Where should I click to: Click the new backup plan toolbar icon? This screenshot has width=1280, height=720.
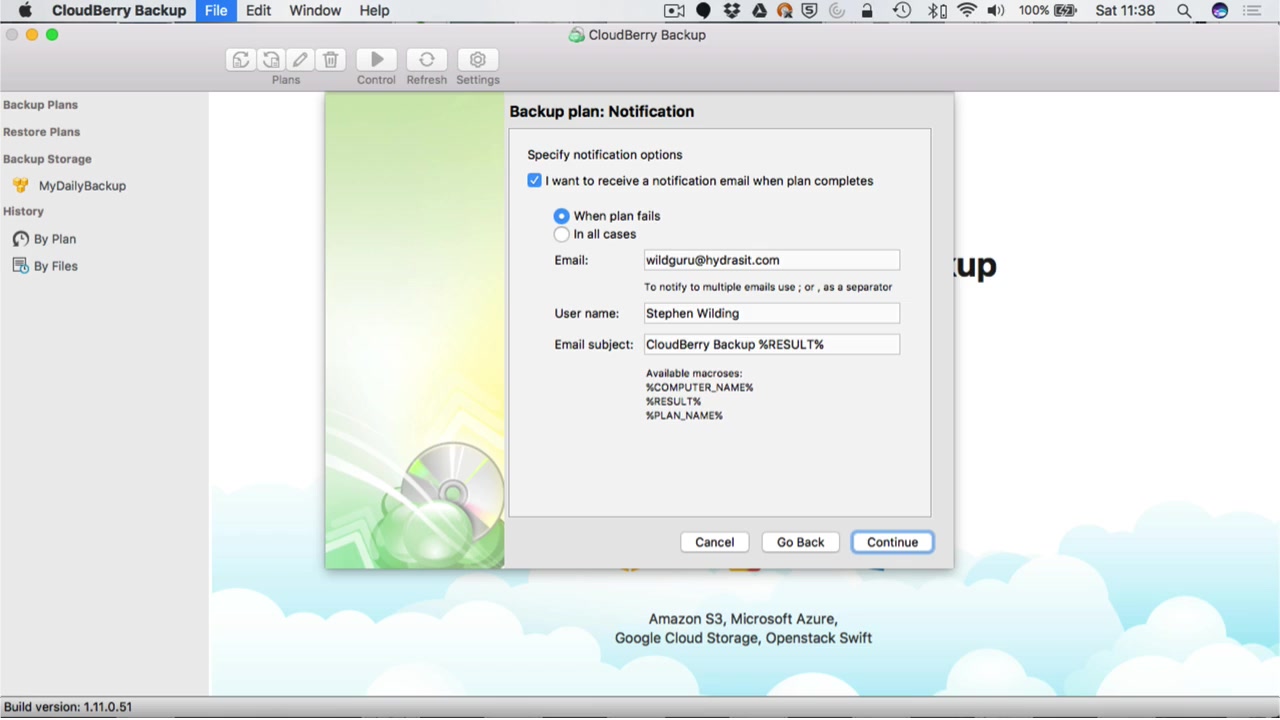click(241, 60)
